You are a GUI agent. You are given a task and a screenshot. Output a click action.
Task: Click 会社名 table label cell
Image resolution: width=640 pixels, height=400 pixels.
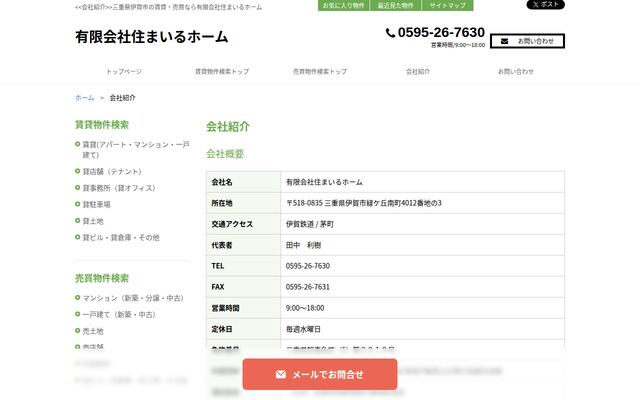[244, 182]
